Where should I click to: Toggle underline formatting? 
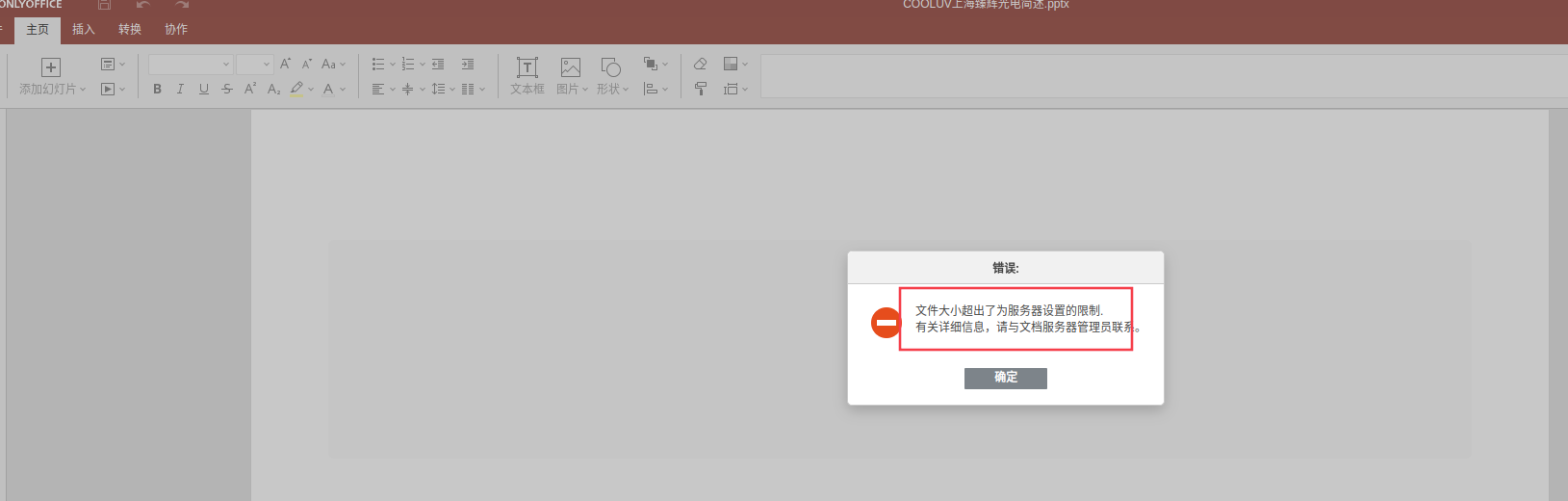tap(203, 89)
